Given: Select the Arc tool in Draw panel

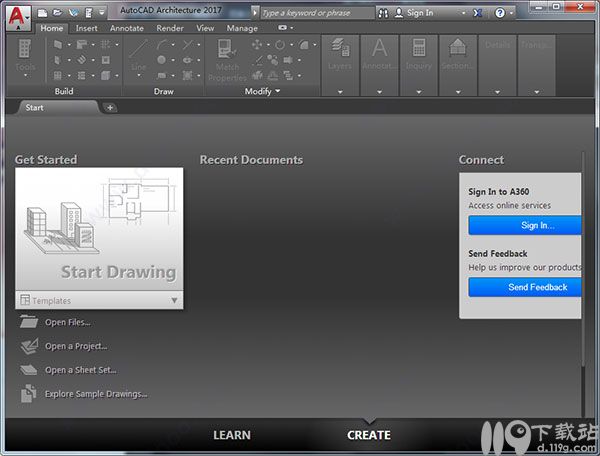Looking at the screenshot, I should (162, 44).
